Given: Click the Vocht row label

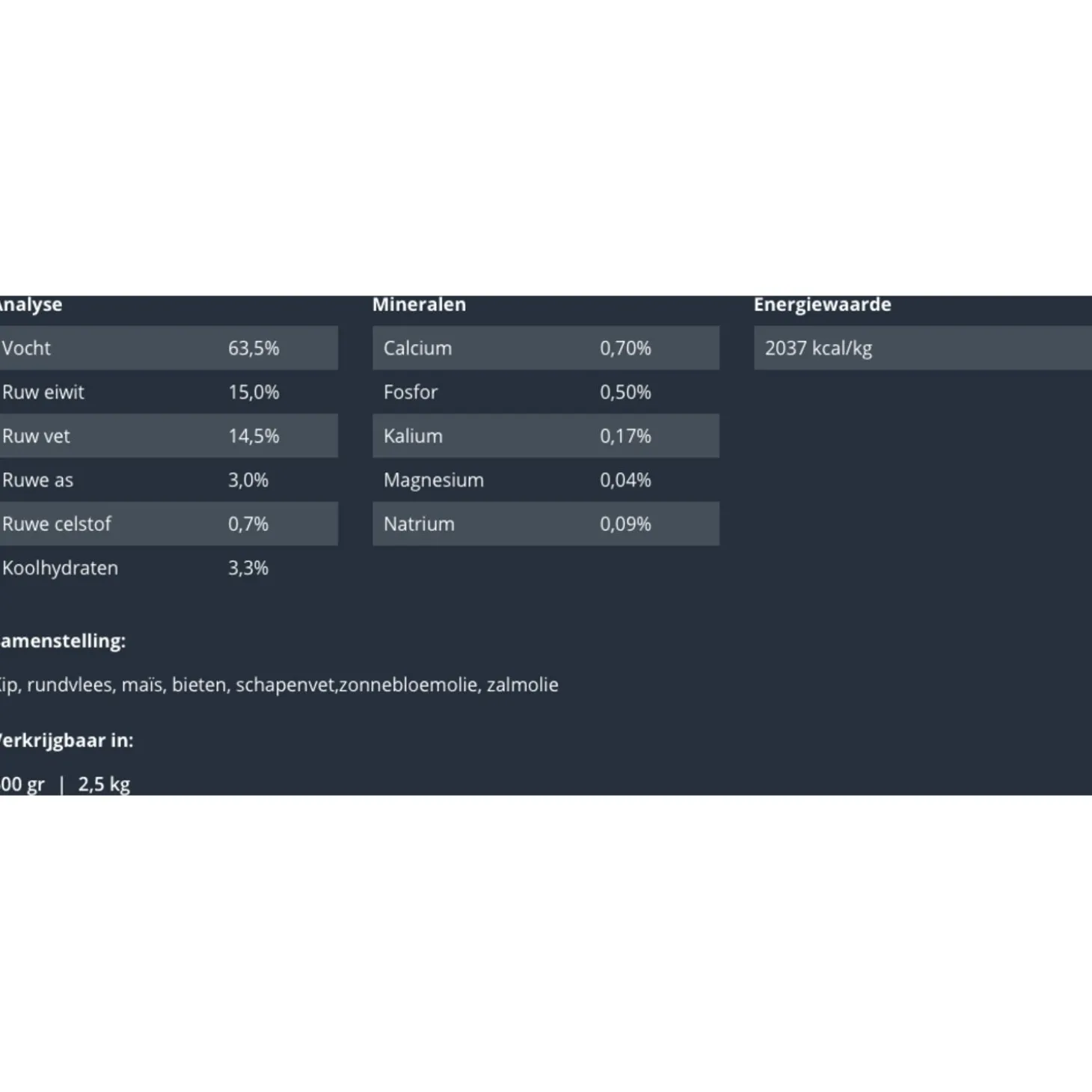Looking at the screenshot, I should (27, 348).
